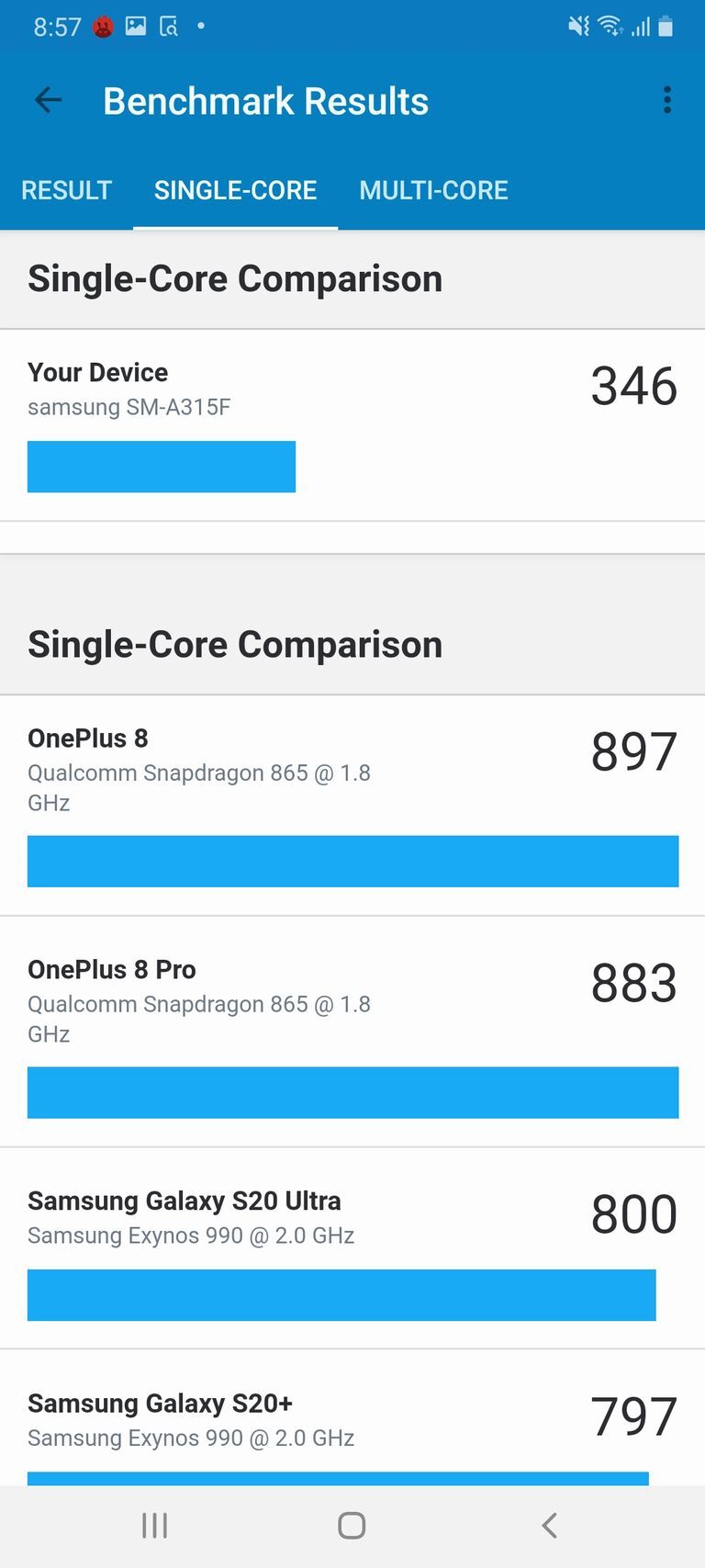Tap the battery status icon
The width and height of the screenshot is (705, 1568).
point(666,27)
